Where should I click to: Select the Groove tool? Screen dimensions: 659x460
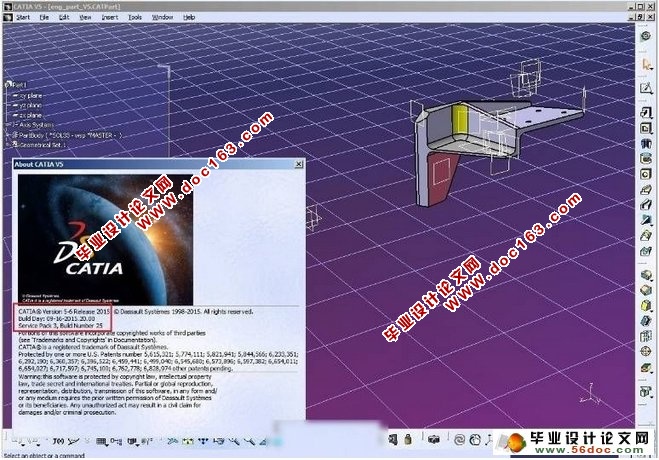click(646, 159)
